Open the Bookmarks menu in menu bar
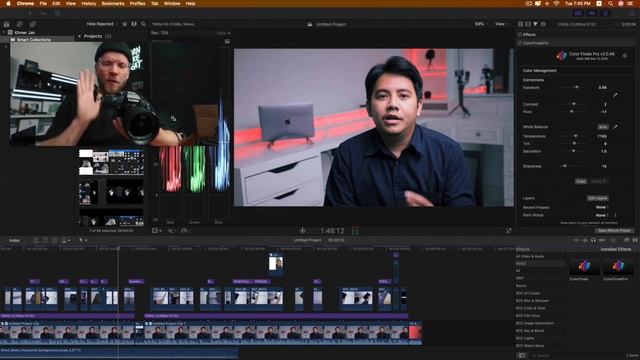The width and height of the screenshot is (640, 360). [x=113, y=3]
